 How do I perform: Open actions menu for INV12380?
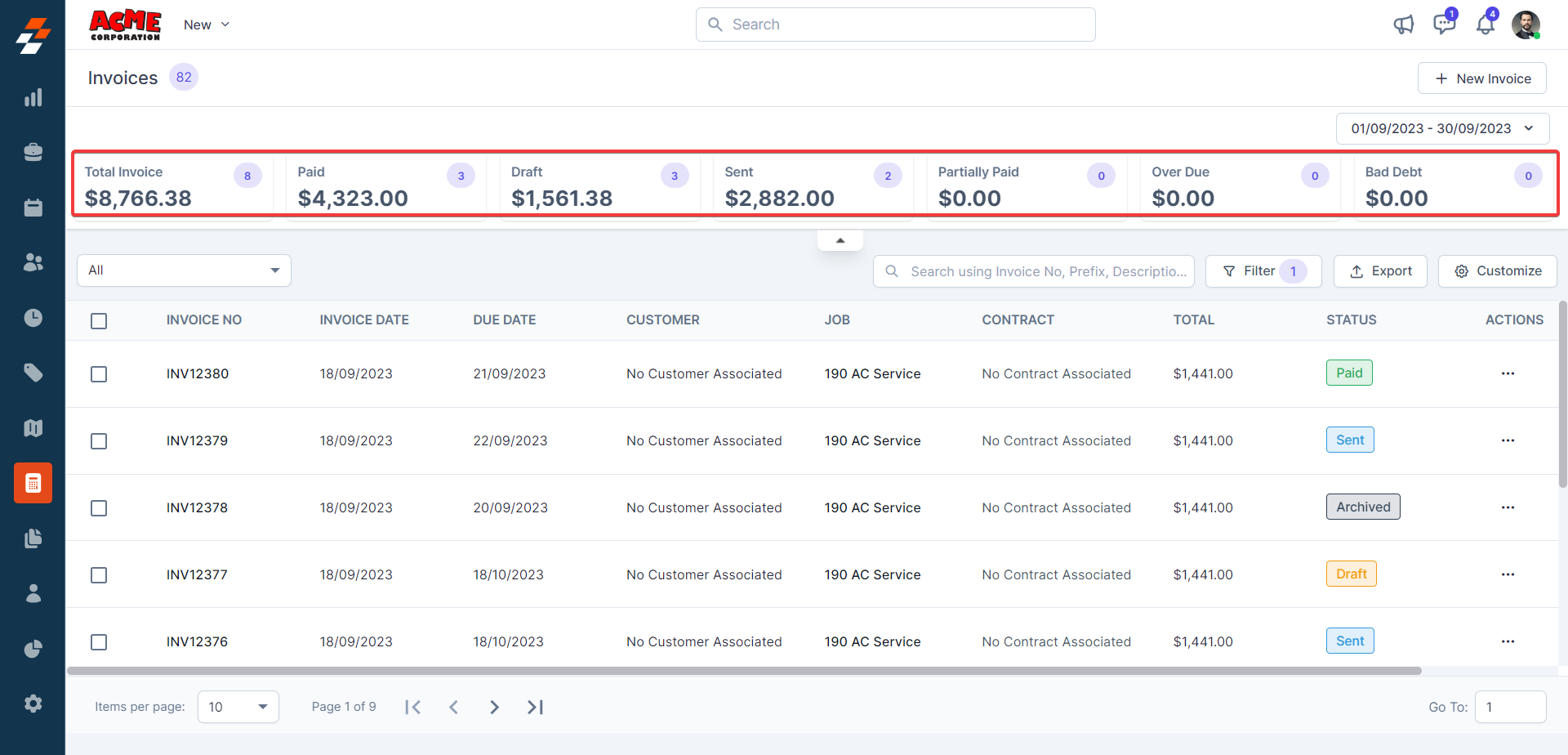click(x=1508, y=373)
